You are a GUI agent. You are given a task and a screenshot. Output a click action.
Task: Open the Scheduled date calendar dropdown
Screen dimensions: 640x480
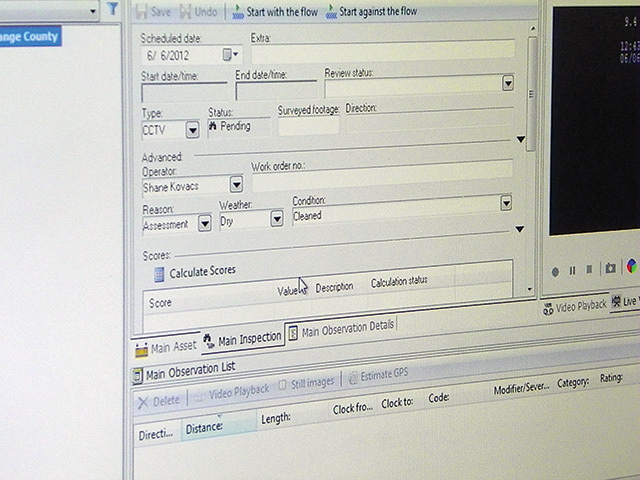coord(231,54)
